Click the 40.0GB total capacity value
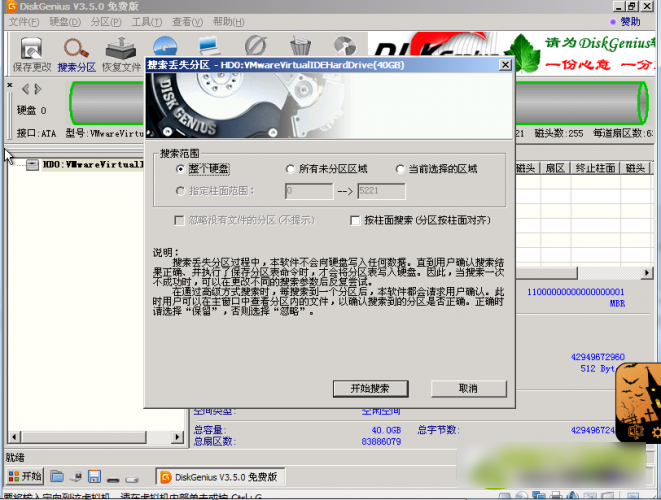The width and height of the screenshot is (661, 500). [x=386, y=430]
